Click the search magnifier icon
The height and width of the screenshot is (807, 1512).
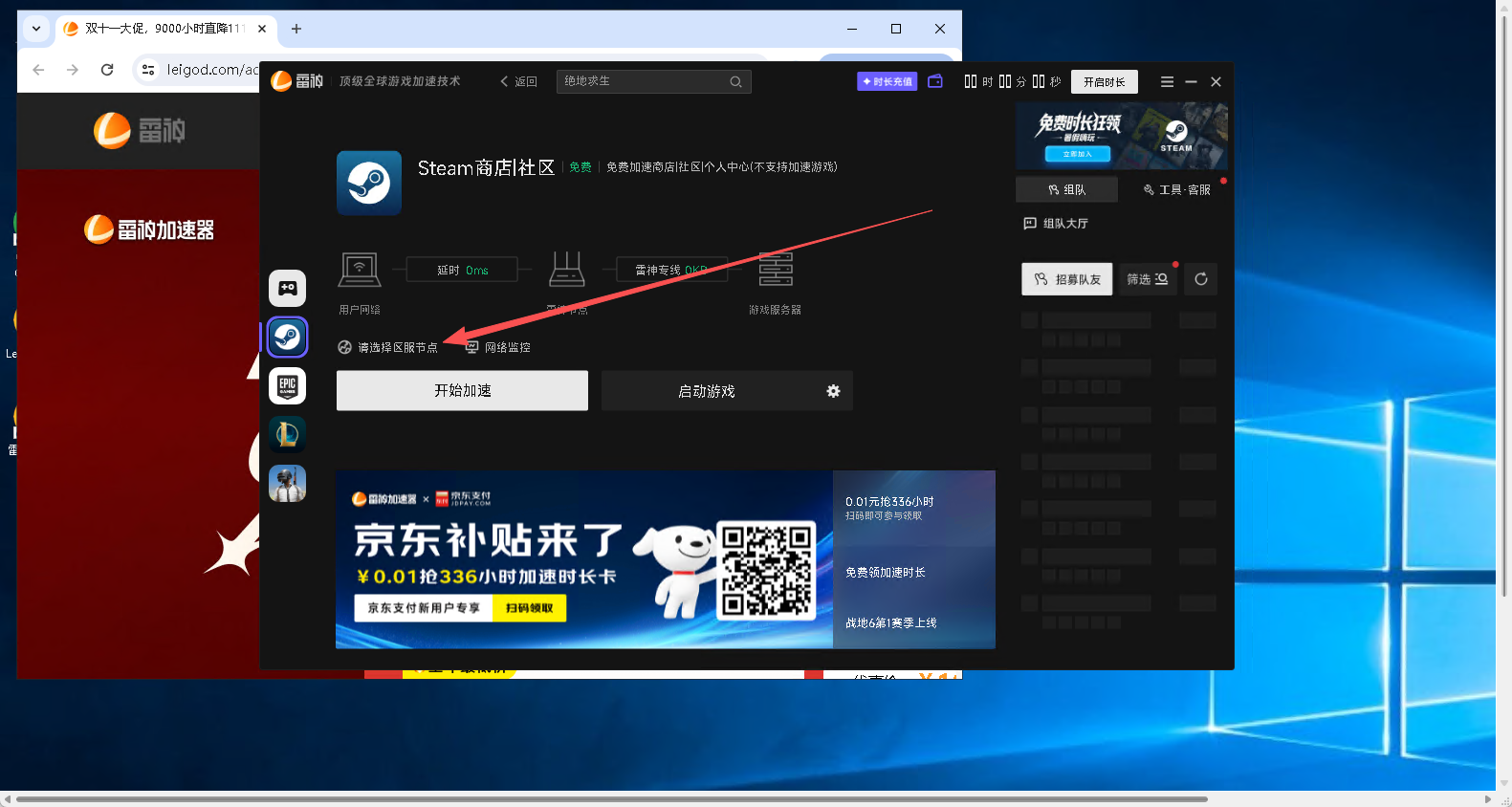click(x=735, y=81)
